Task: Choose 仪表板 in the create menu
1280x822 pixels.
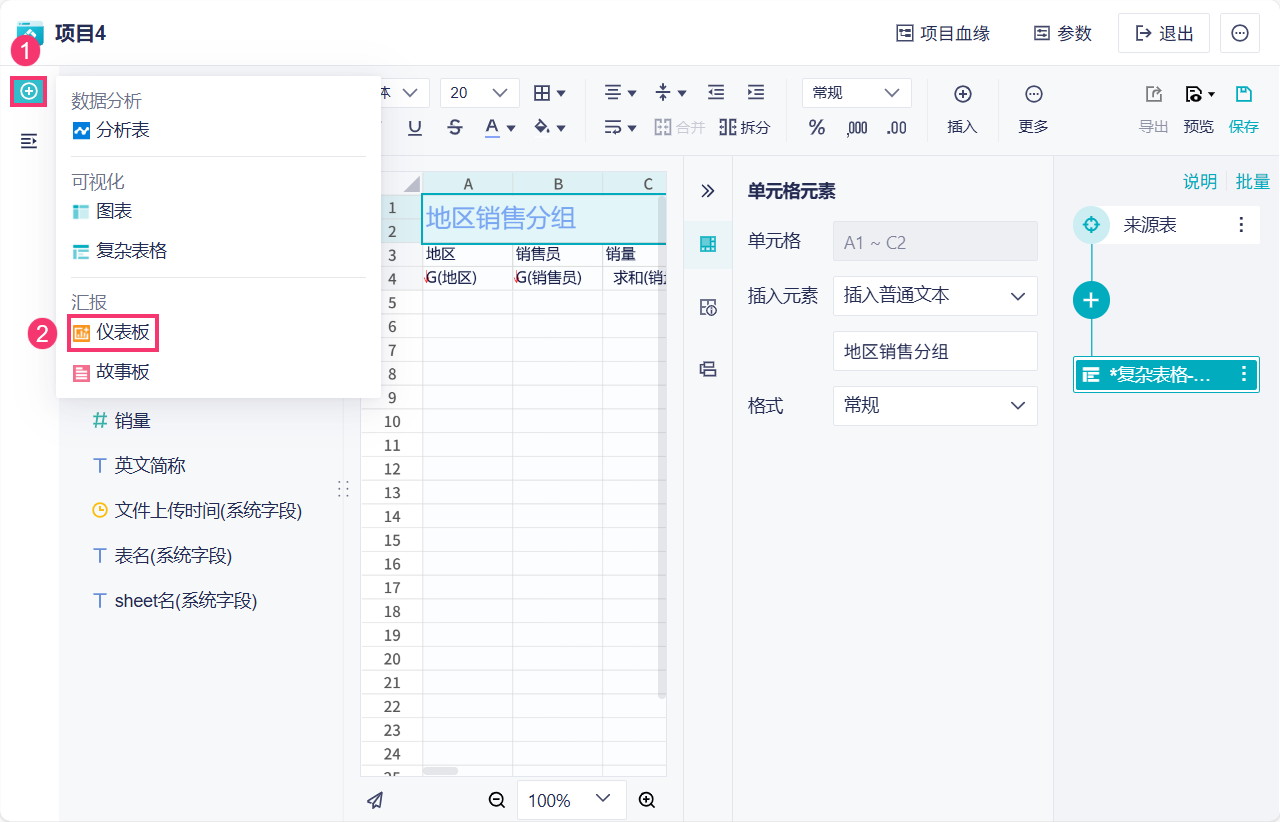Action: coord(112,332)
